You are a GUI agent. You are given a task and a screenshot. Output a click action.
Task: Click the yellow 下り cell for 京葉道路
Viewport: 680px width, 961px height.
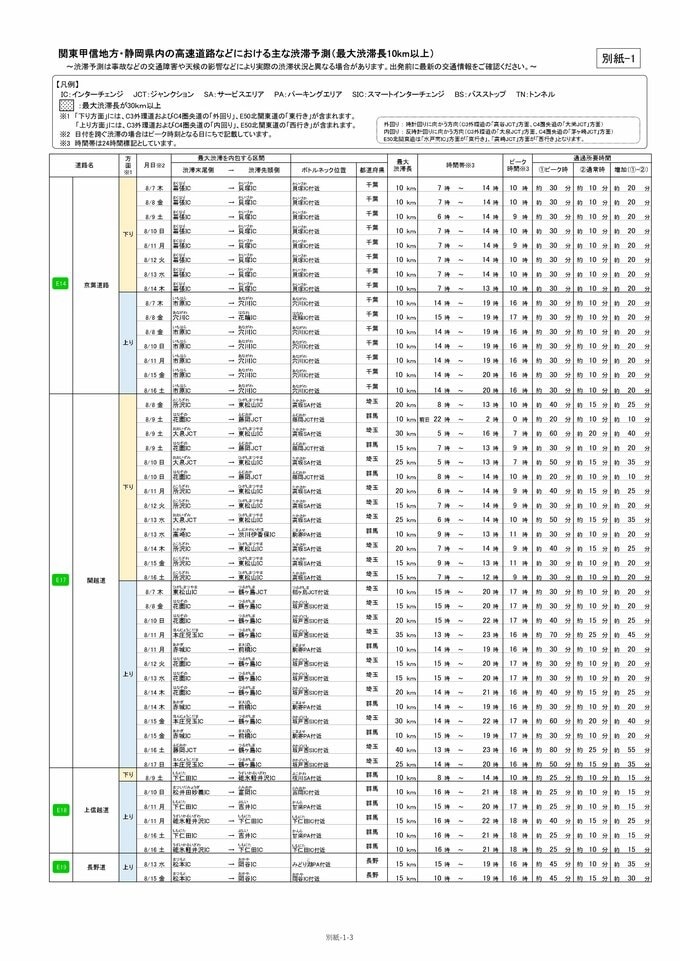pos(127,233)
